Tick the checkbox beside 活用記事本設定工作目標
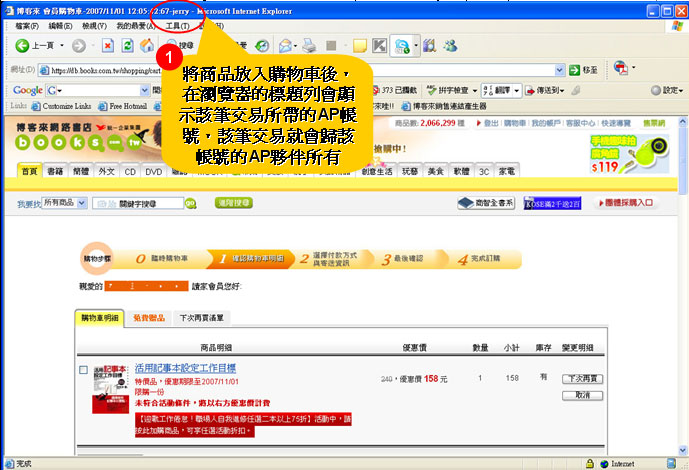 [x=83, y=370]
